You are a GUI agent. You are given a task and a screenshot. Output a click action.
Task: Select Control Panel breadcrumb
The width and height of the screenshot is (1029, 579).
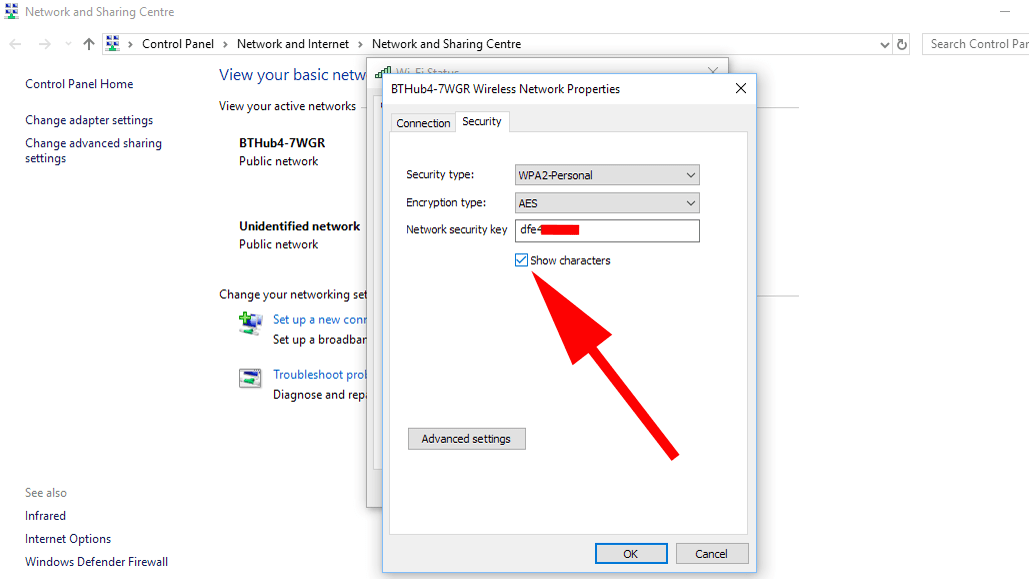click(x=178, y=44)
